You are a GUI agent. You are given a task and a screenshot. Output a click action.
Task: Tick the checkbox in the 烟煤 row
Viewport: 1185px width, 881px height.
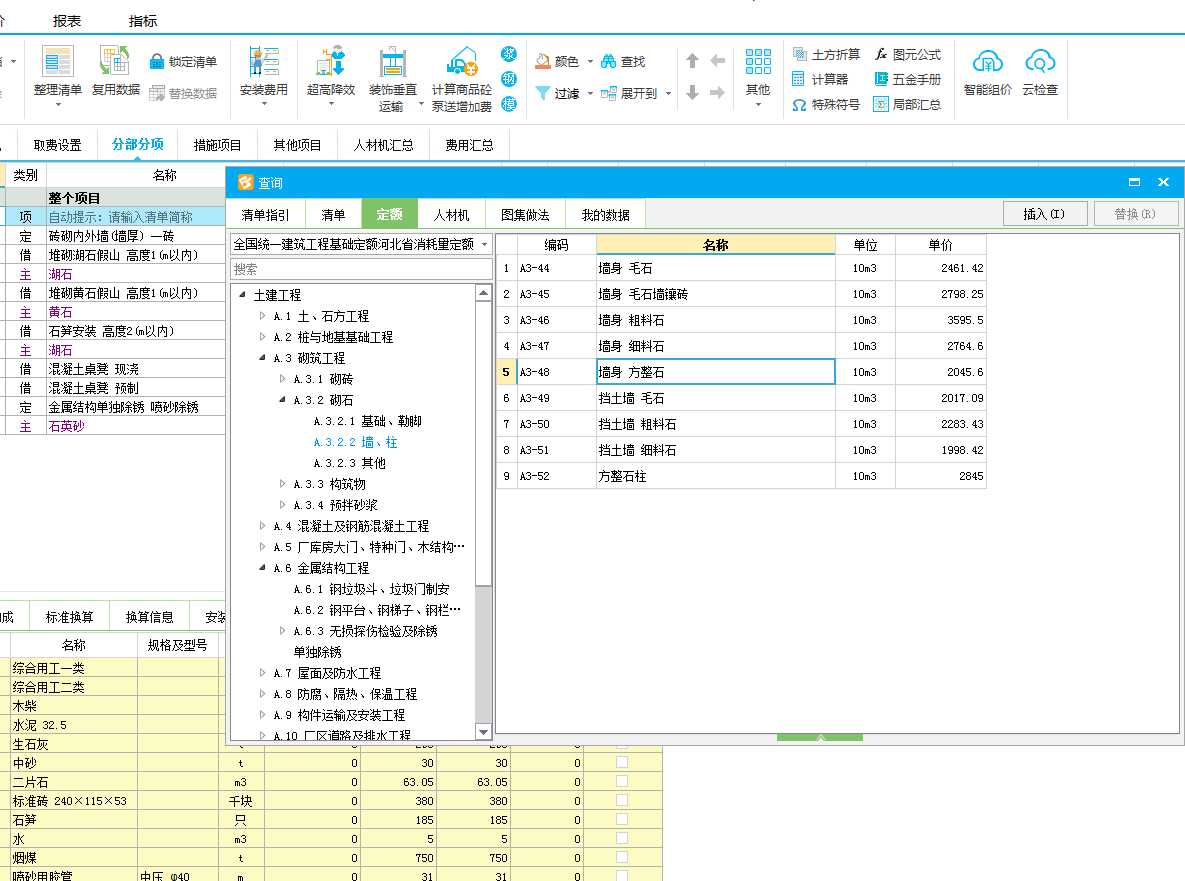click(622, 856)
